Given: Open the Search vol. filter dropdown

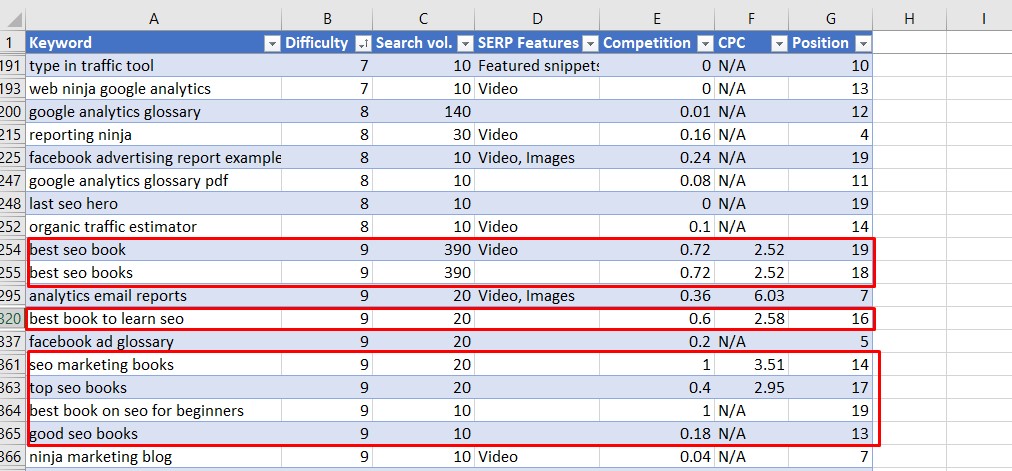Looking at the screenshot, I should (465, 43).
